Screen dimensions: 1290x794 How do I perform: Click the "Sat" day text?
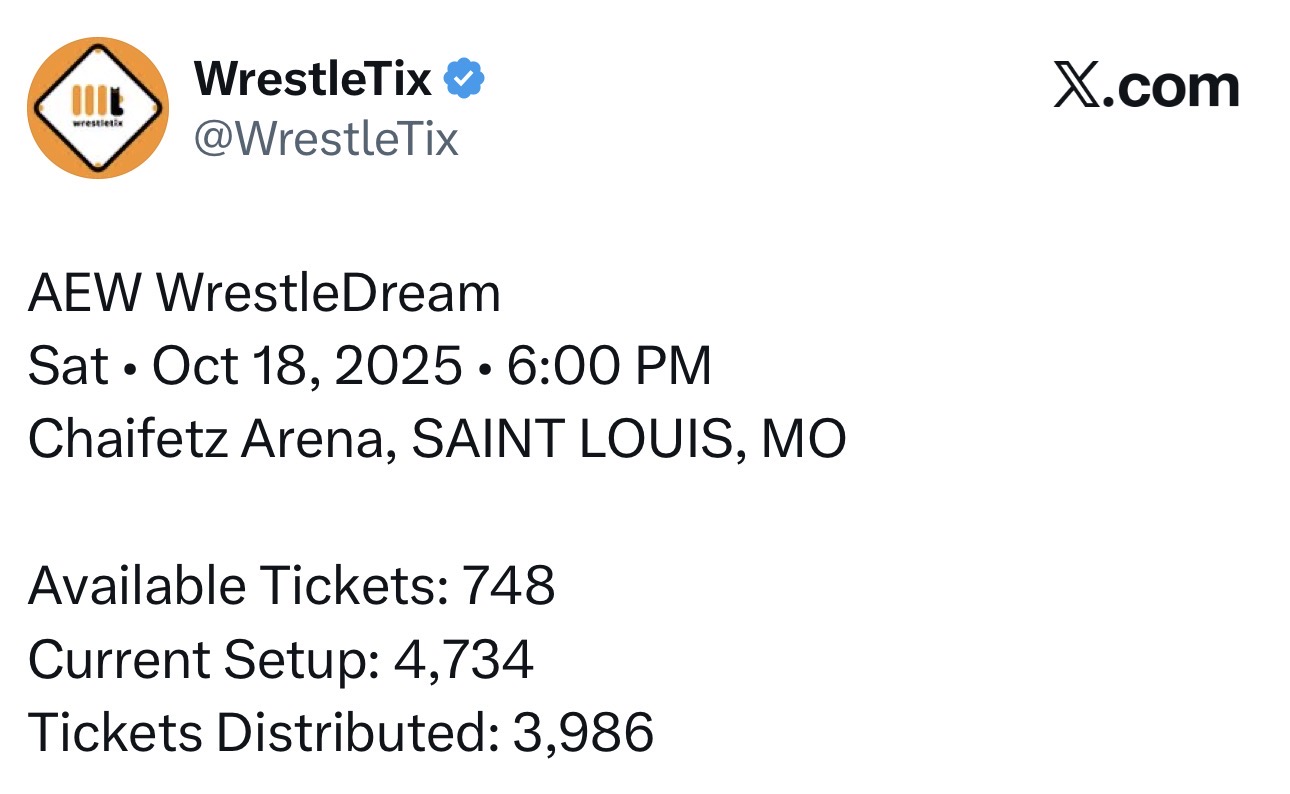pos(68,366)
